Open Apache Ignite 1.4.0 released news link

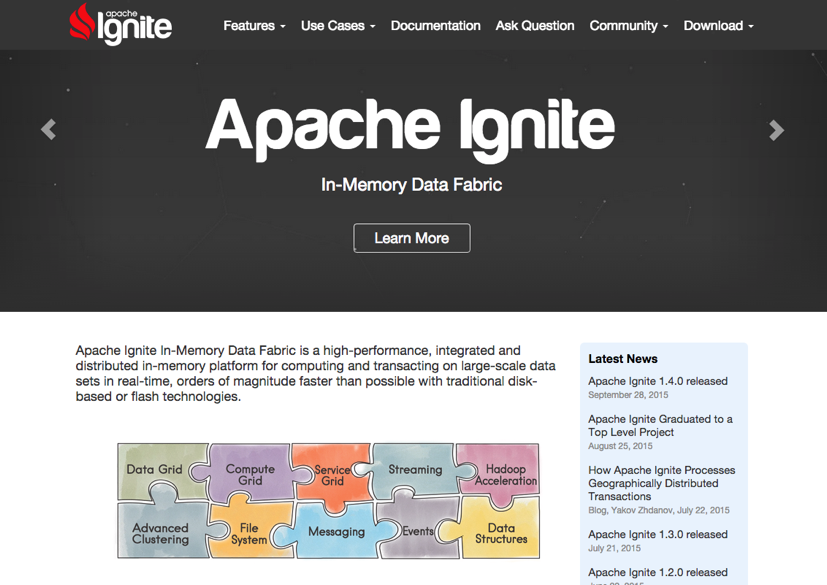[657, 381]
